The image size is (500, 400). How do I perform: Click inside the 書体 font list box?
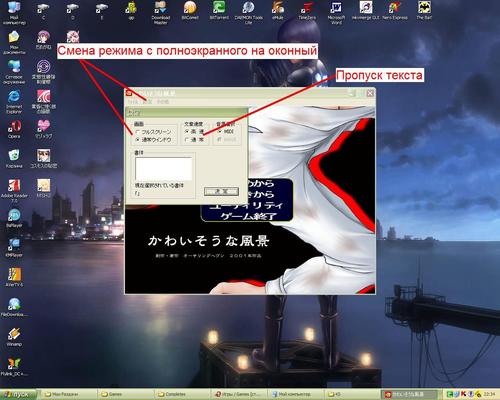[x=164, y=169]
